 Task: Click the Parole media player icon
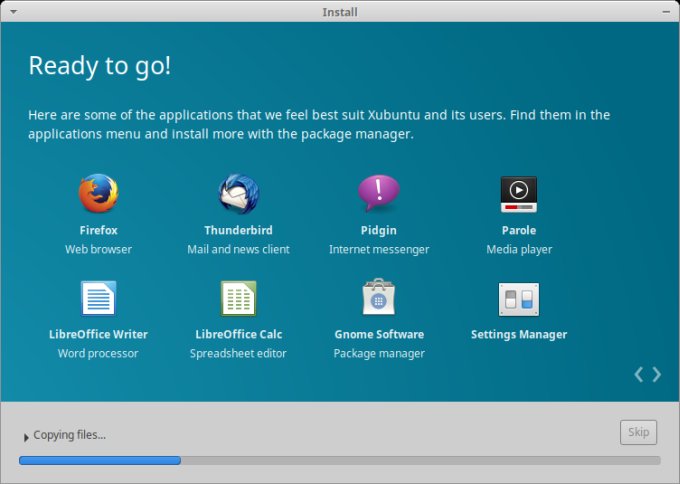point(518,193)
